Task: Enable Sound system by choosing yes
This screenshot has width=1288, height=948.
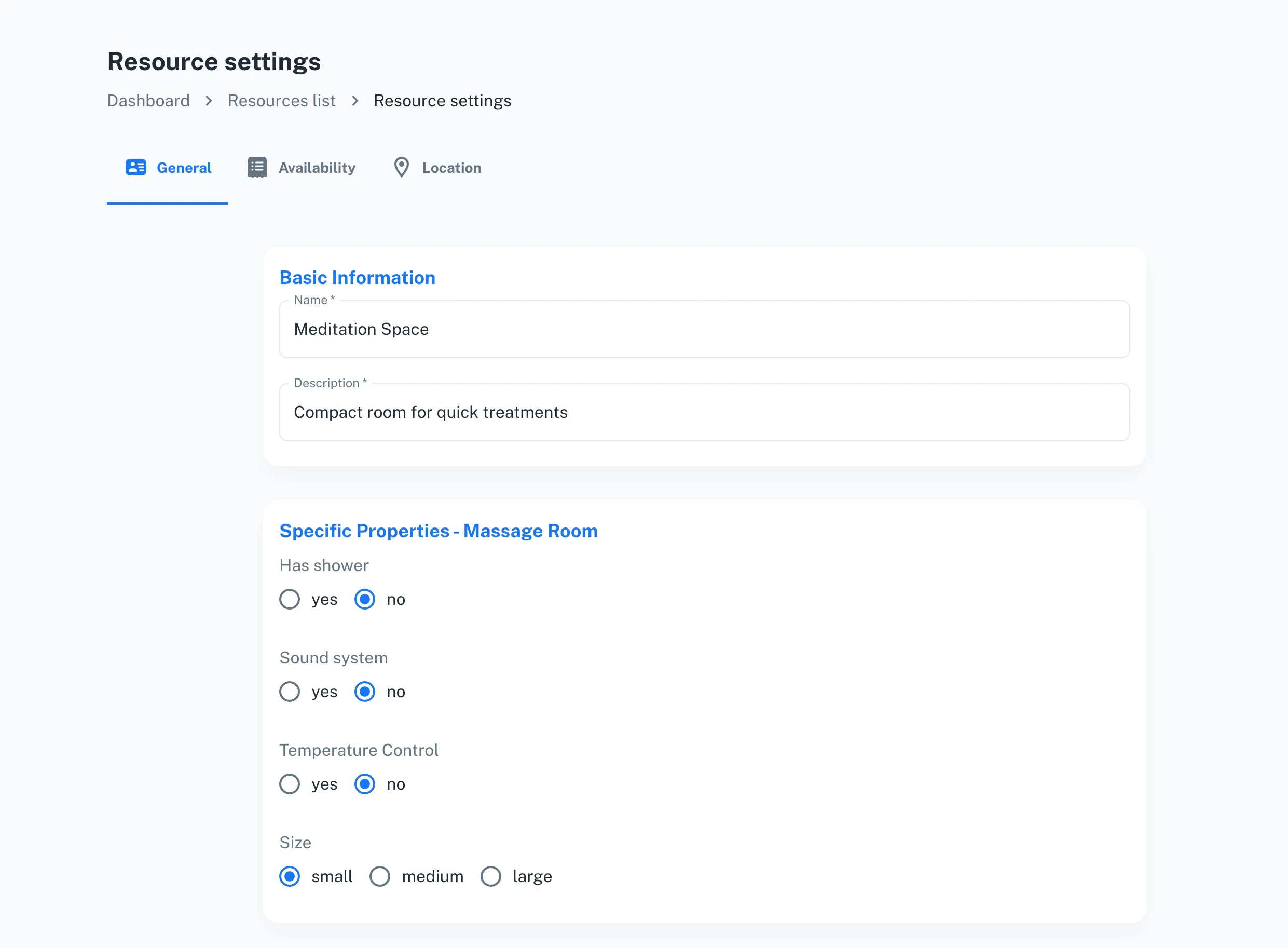Action: [290, 692]
